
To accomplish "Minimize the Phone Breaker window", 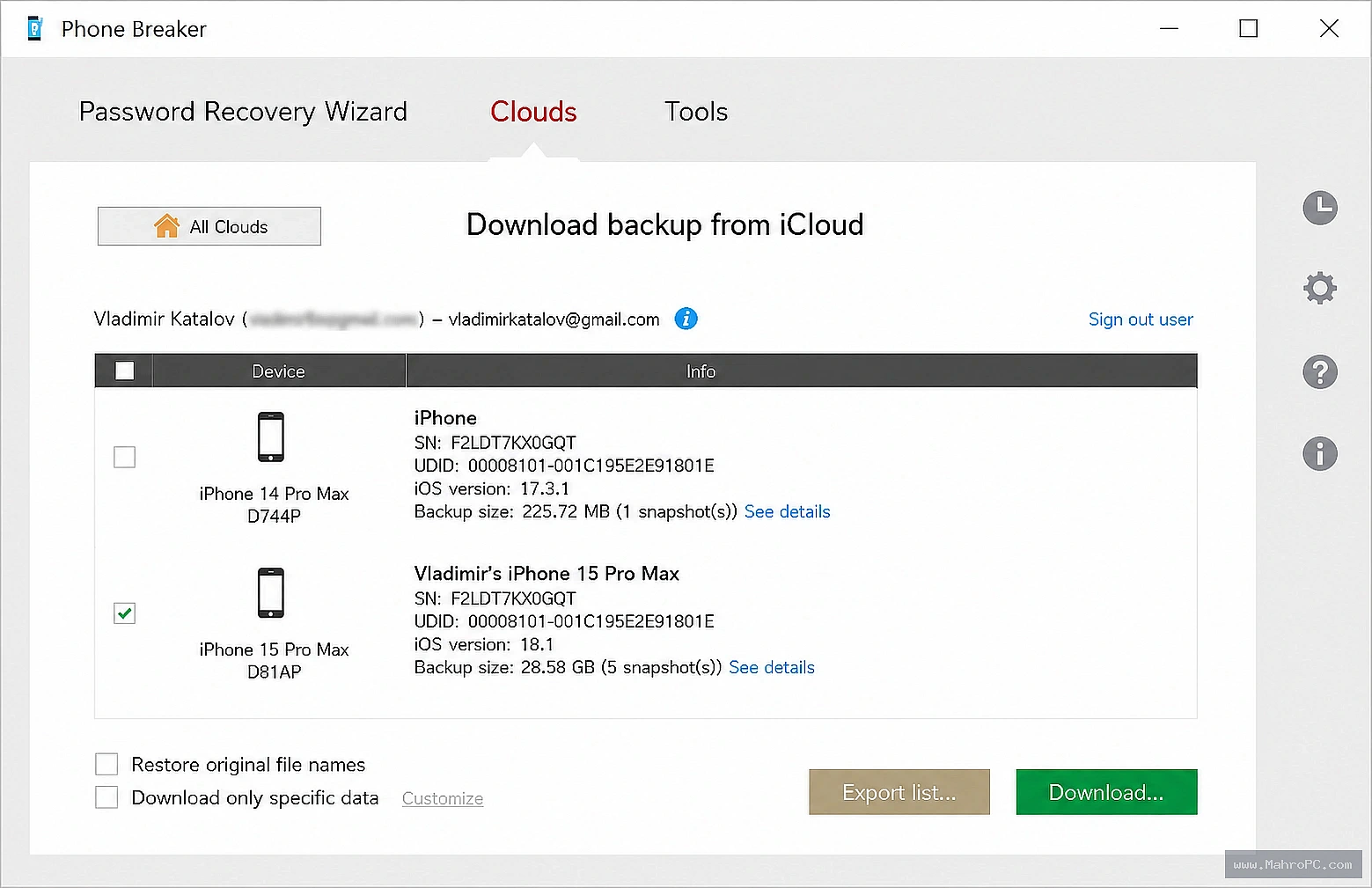I will [x=1169, y=29].
